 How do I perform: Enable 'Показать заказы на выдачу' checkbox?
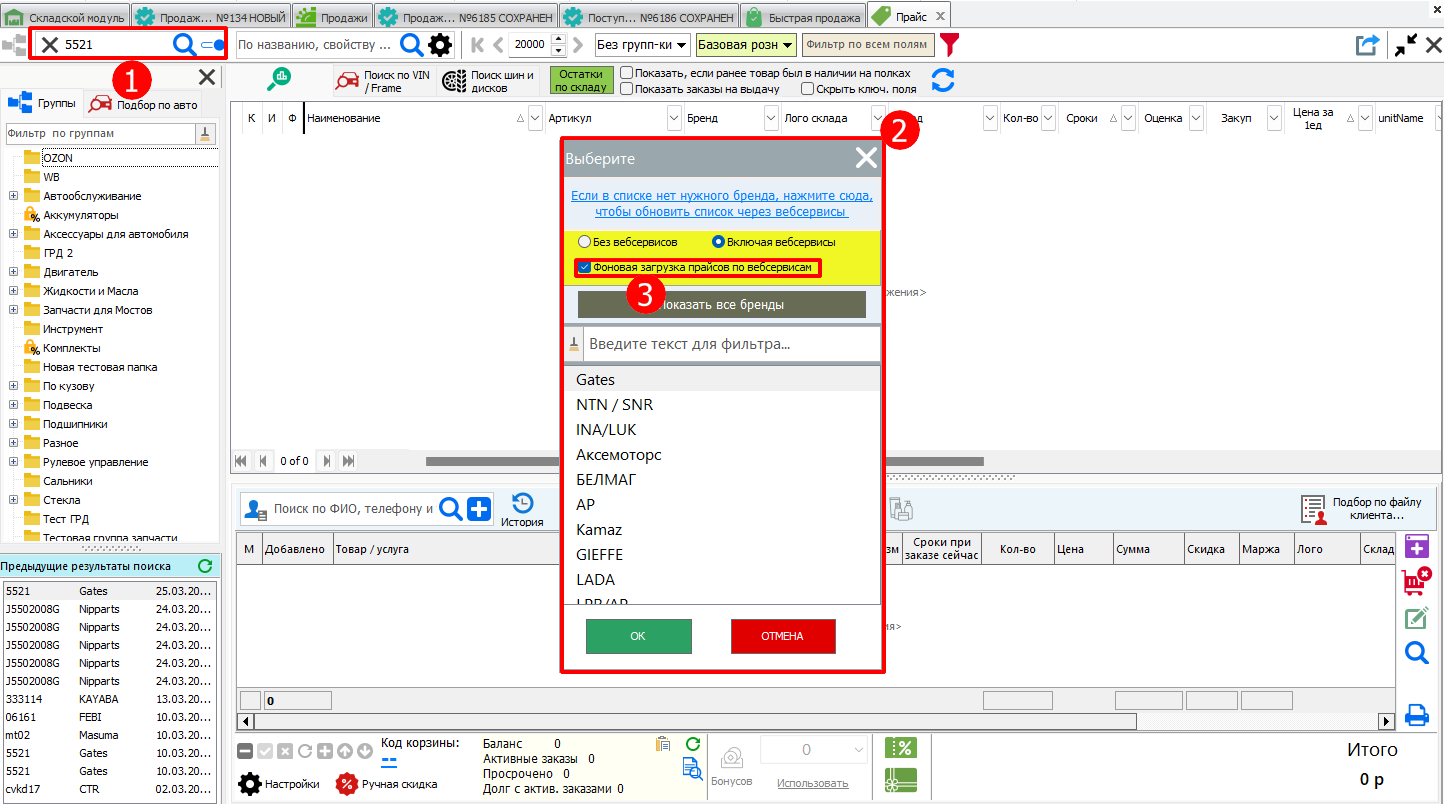[x=626, y=89]
